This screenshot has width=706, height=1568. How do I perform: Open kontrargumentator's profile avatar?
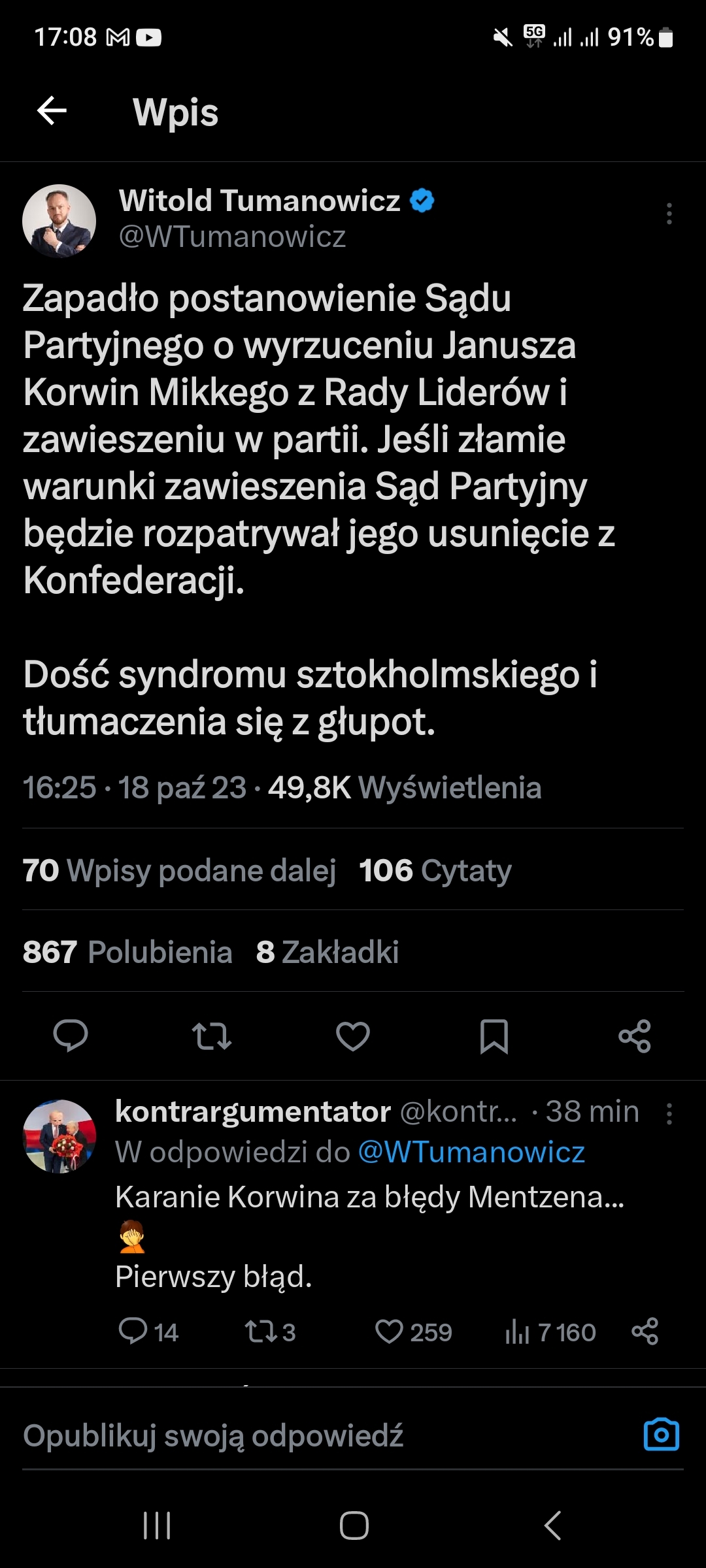(x=59, y=1136)
